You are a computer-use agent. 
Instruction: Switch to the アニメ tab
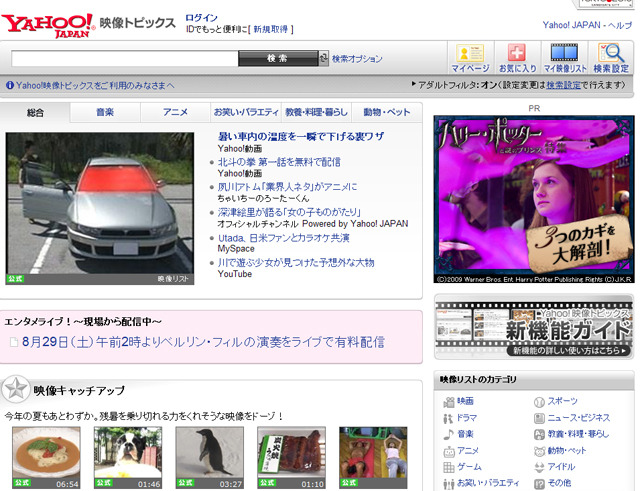176,112
